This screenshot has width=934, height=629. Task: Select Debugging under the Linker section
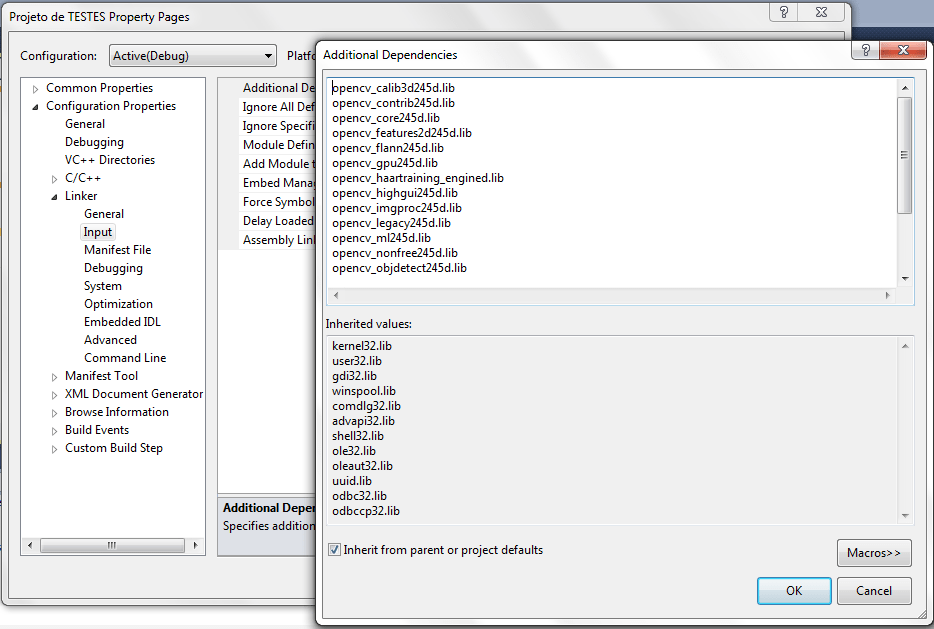[113, 267]
